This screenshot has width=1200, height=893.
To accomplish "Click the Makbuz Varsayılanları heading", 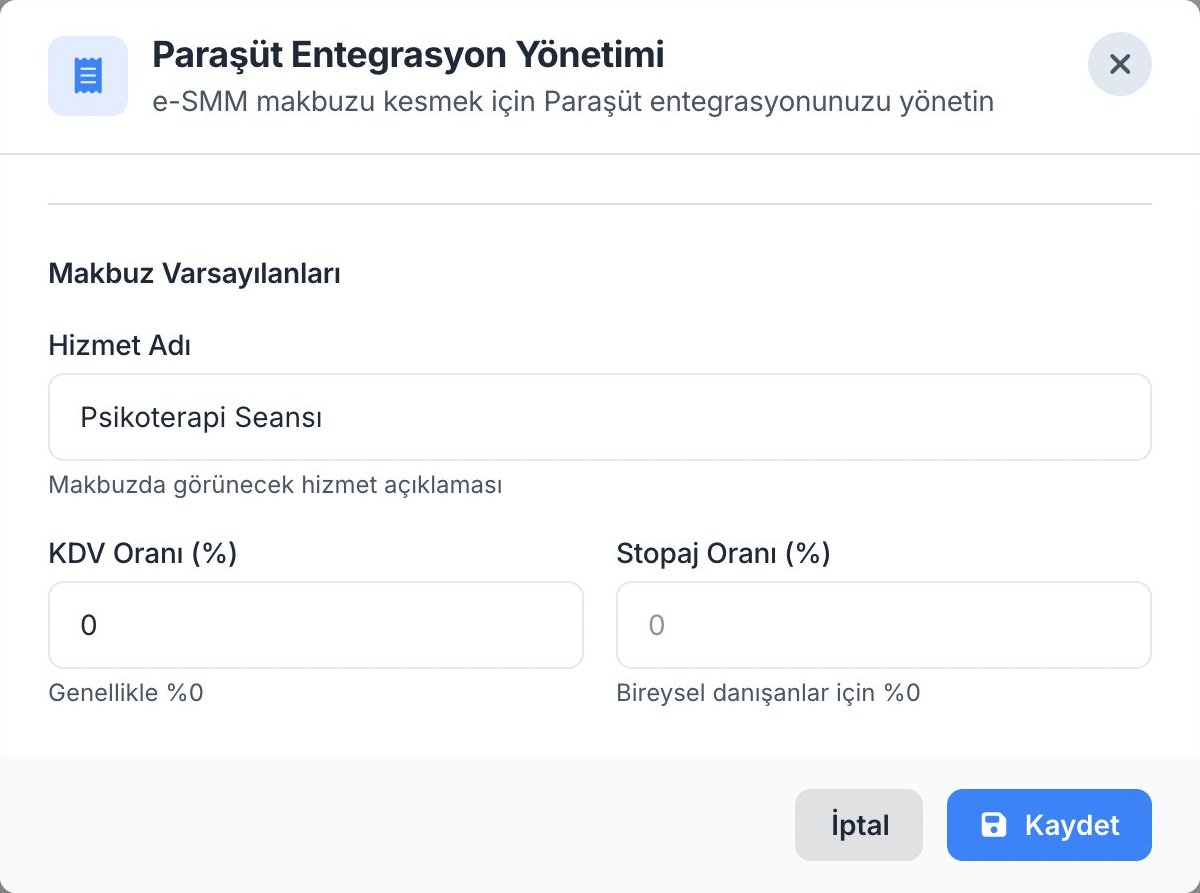I will point(195,273).
